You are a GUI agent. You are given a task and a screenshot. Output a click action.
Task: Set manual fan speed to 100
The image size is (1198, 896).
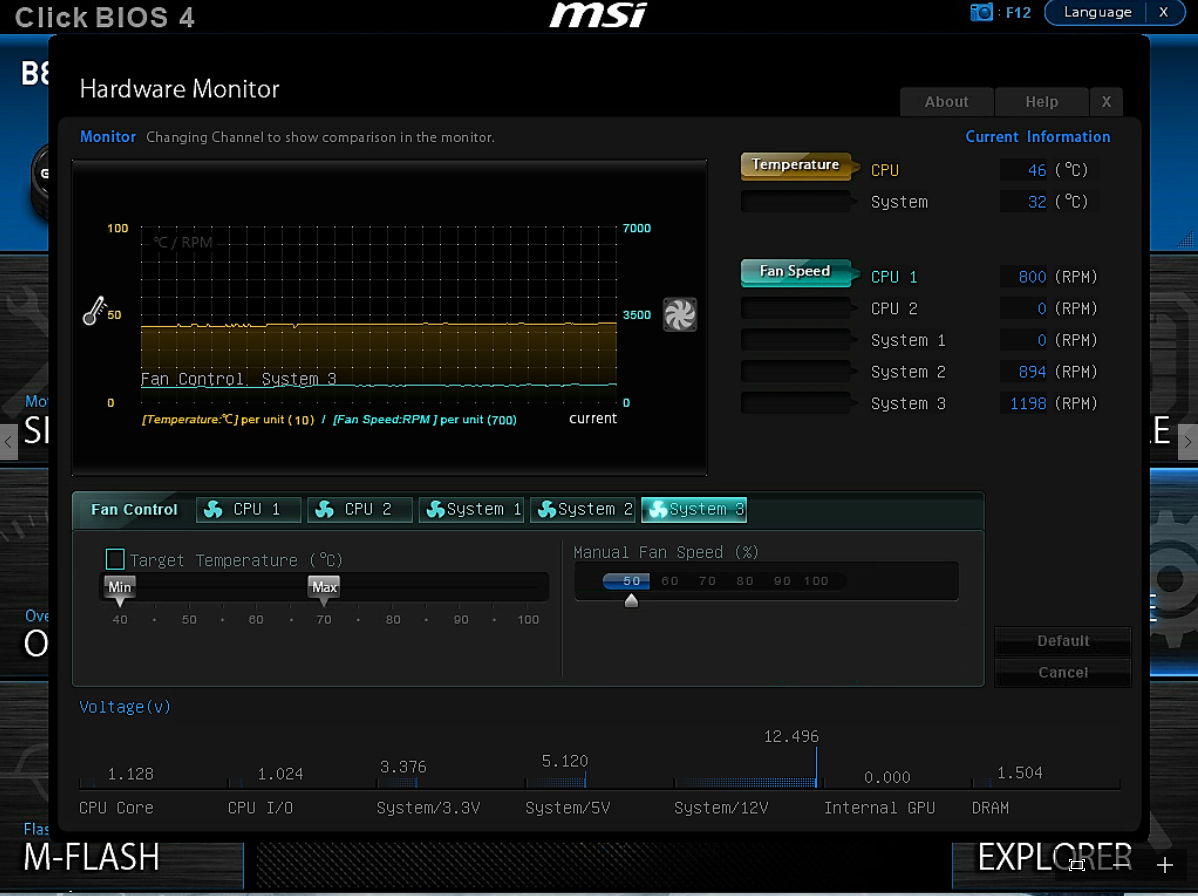pos(816,581)
